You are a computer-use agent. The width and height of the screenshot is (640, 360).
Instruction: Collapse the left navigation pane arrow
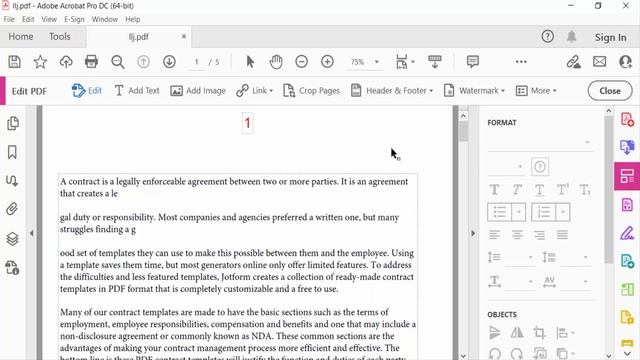32,233
